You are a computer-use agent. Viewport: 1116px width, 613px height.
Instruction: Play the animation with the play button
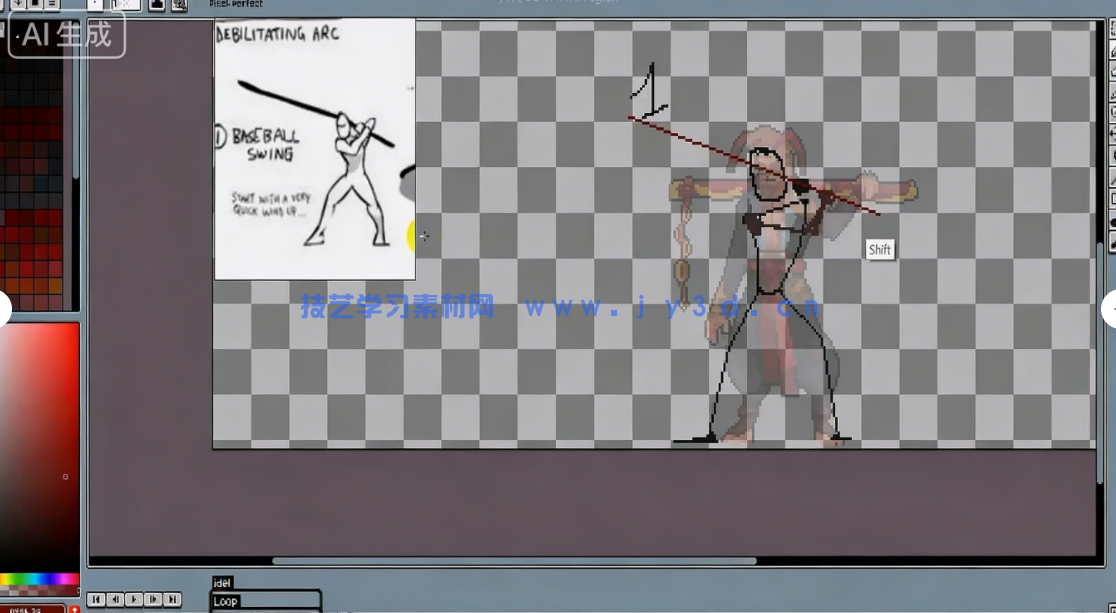point(134,599)
